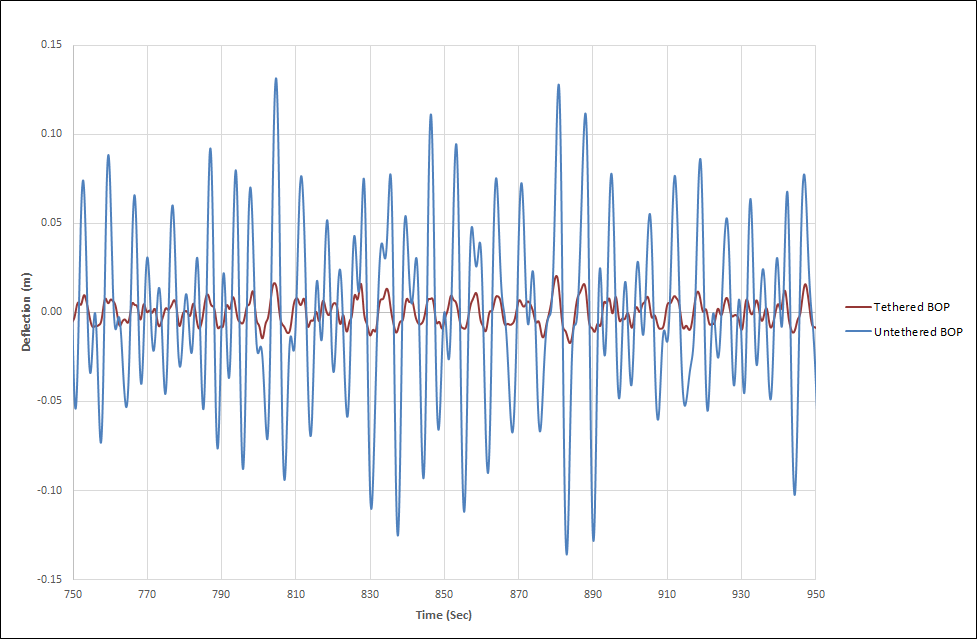The width and height of the screenshot is (977, 639).
Task: Click the 0.15 label on the Y axis
Action: 50,45
